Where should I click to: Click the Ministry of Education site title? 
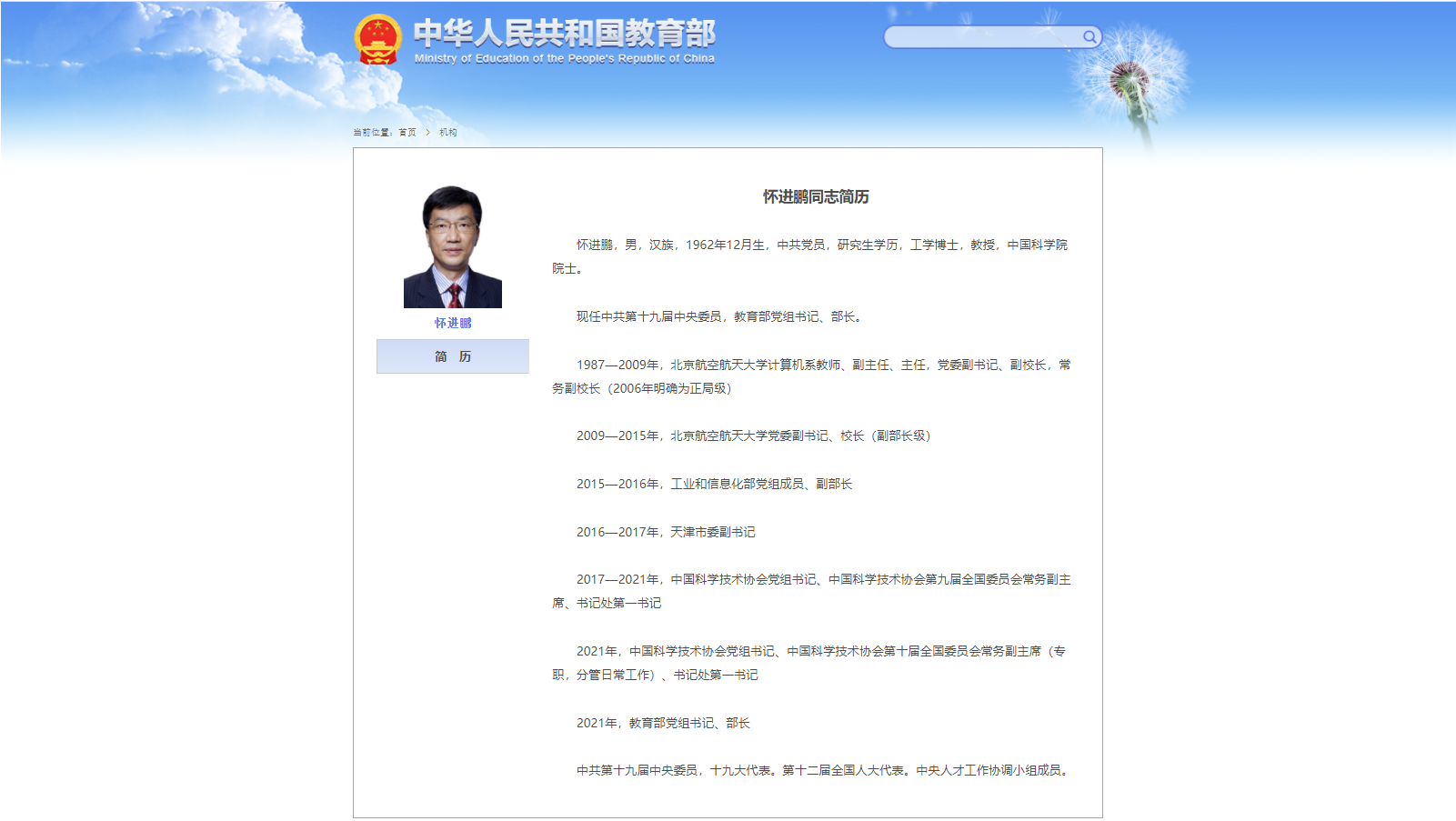point(564,41)
